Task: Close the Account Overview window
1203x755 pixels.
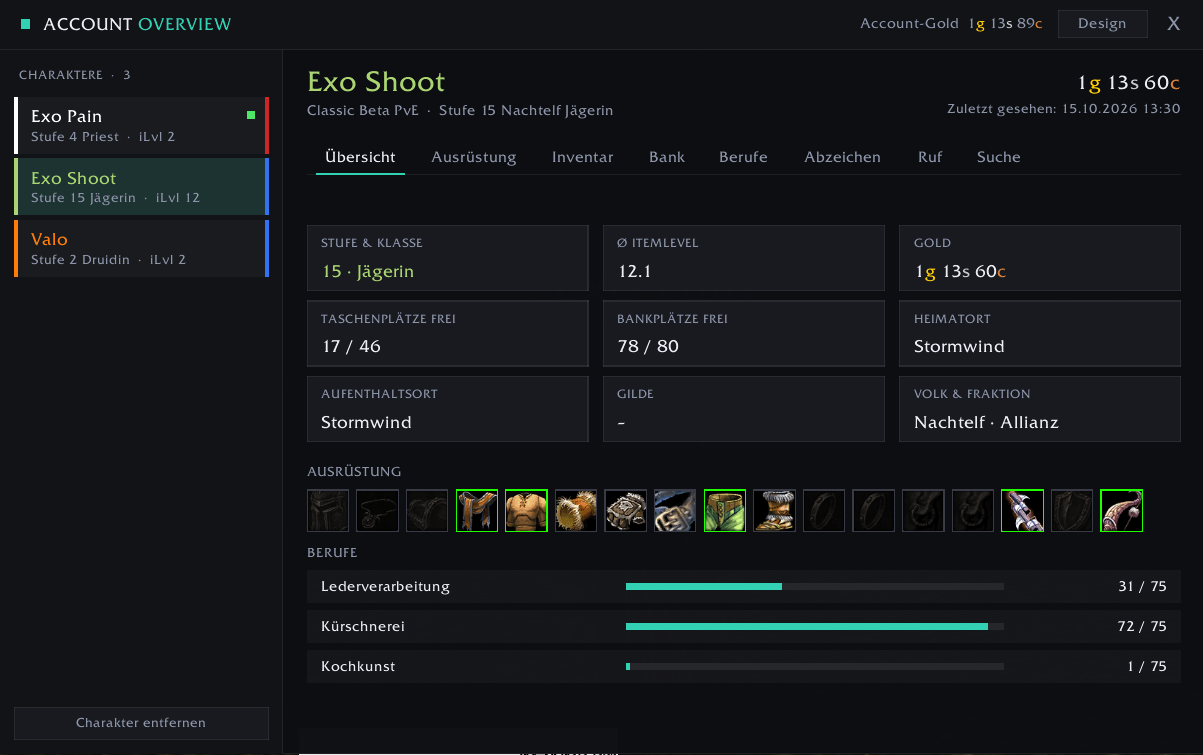Action: (x=1174, y=24)
